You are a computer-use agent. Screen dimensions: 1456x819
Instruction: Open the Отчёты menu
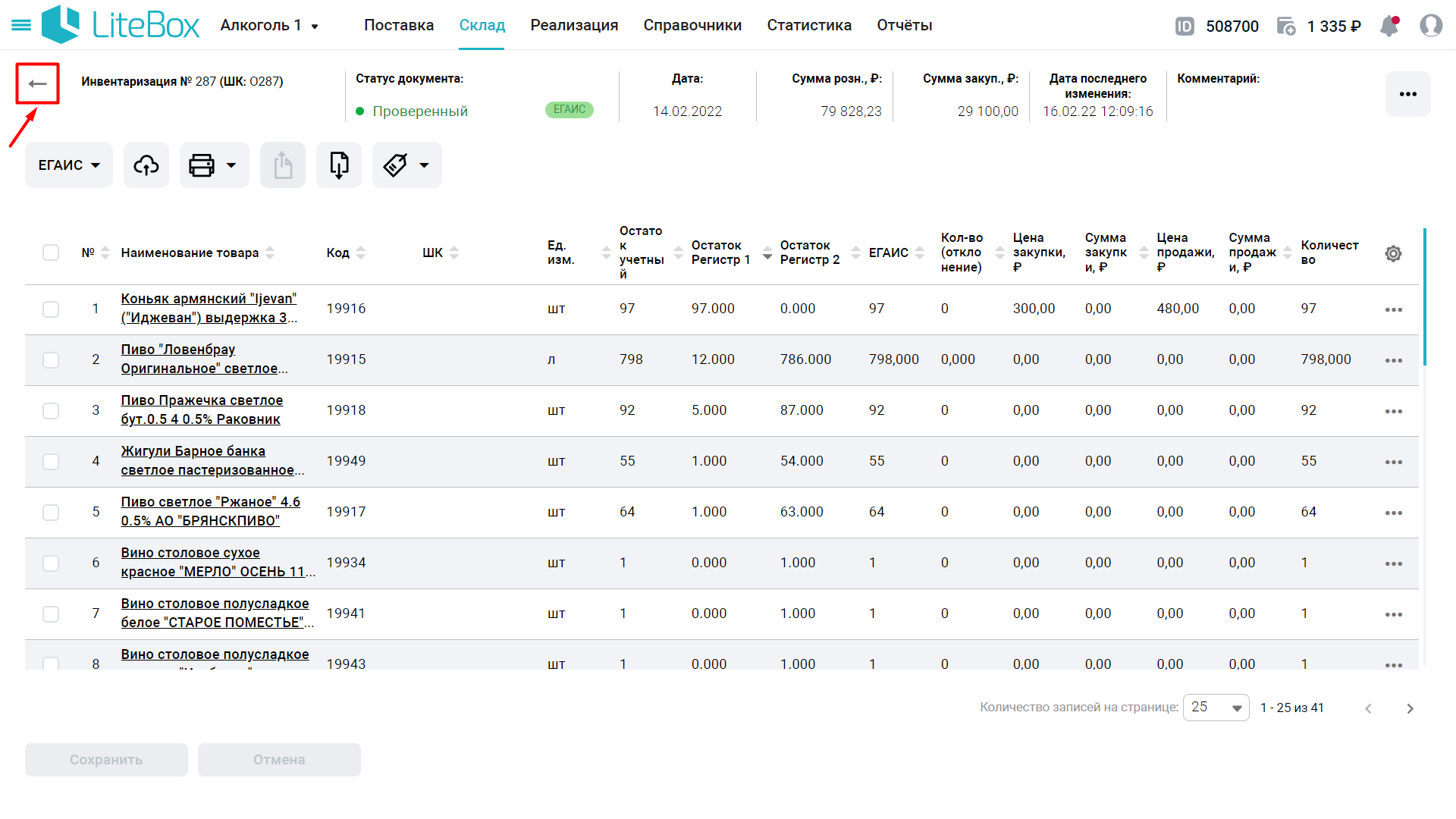pyautogui.click(x=905, y=25)
